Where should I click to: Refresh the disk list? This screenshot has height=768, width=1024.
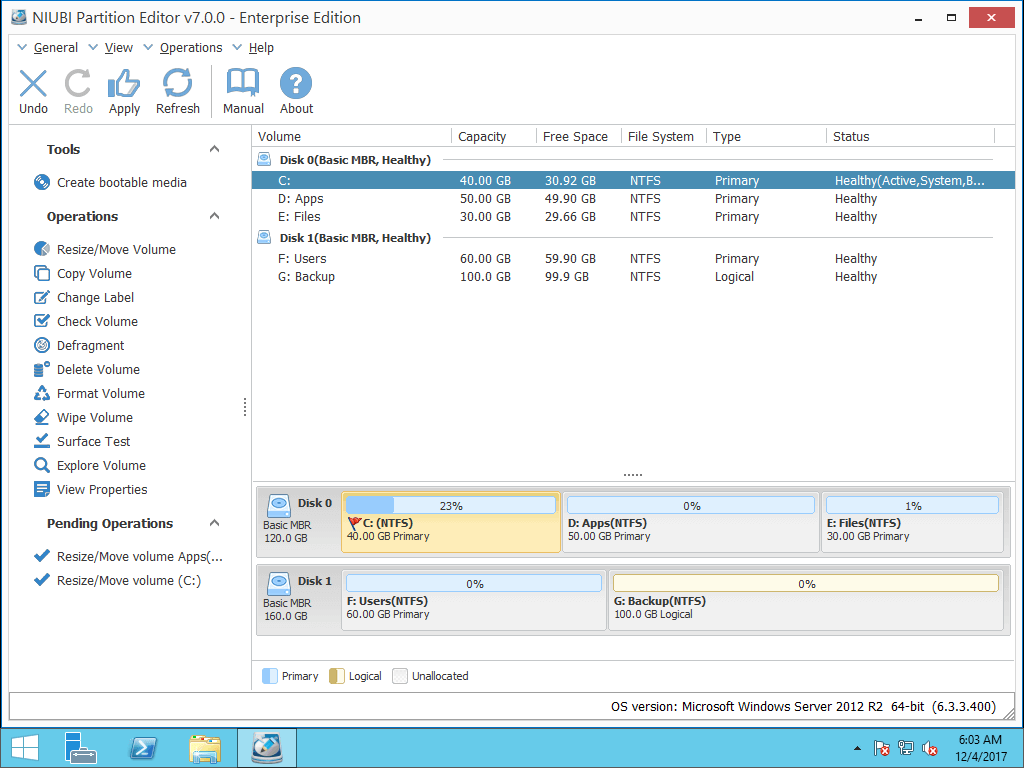pos(177,84)
